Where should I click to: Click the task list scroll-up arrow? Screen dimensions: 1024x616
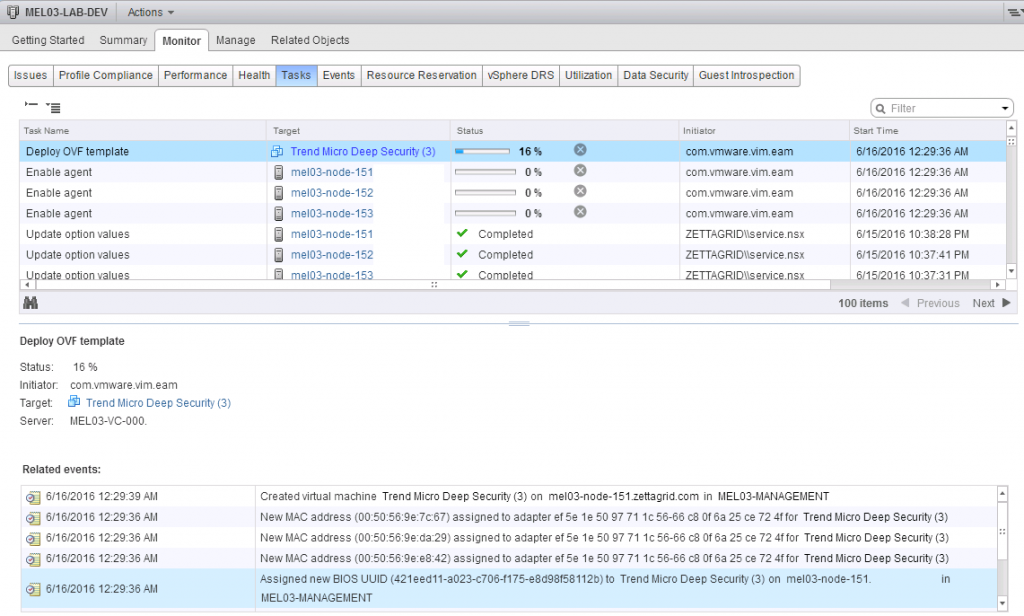1011,127
